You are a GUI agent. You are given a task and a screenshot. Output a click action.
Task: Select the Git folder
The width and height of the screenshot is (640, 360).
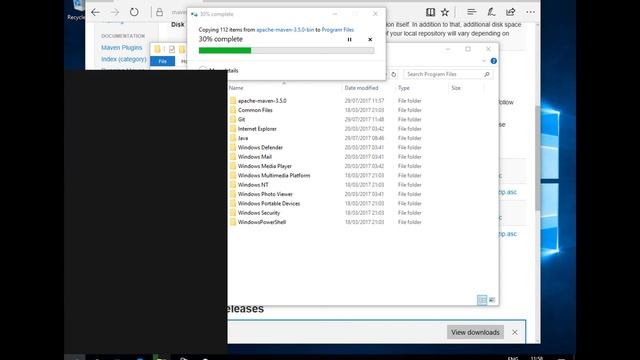coord(242,120)
